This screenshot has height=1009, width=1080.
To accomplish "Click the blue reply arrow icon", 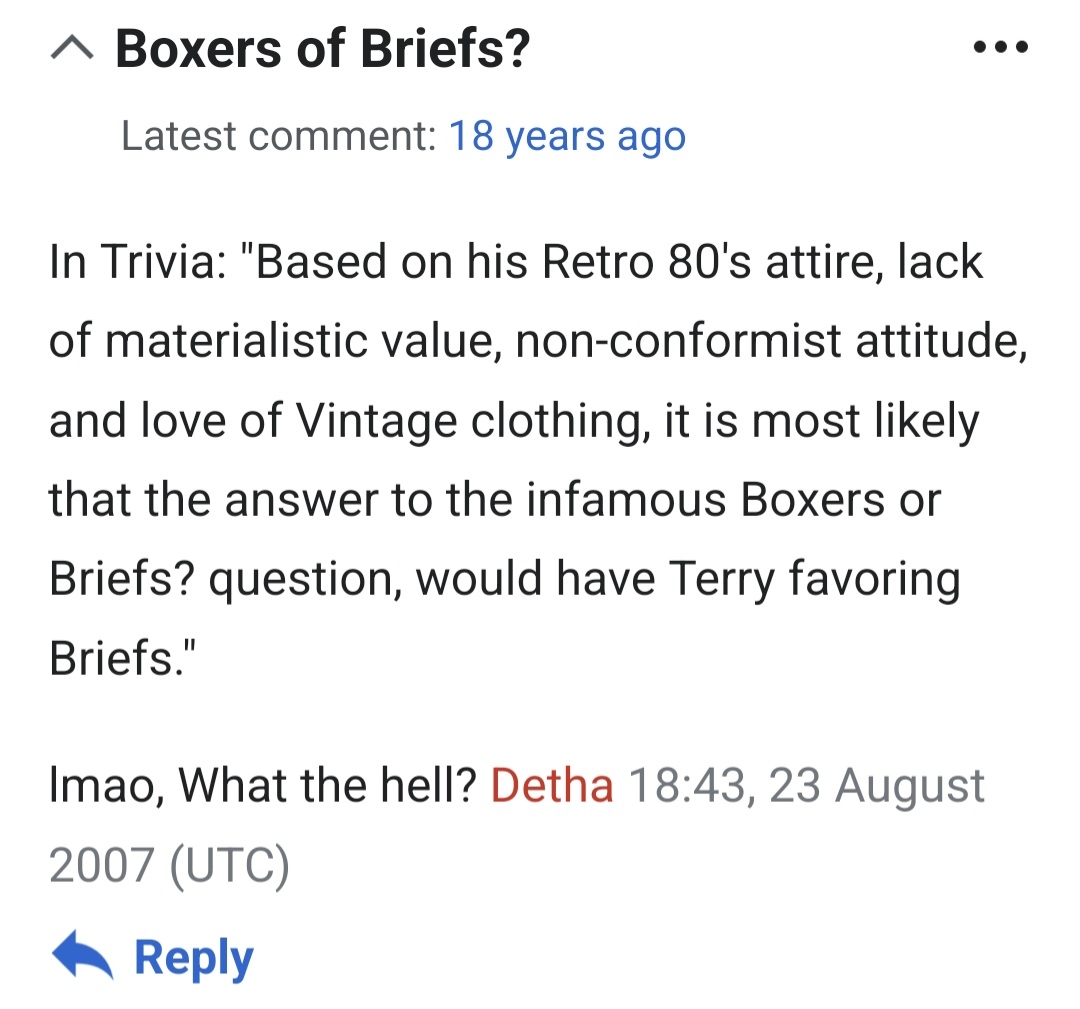I will coord(82,957).
